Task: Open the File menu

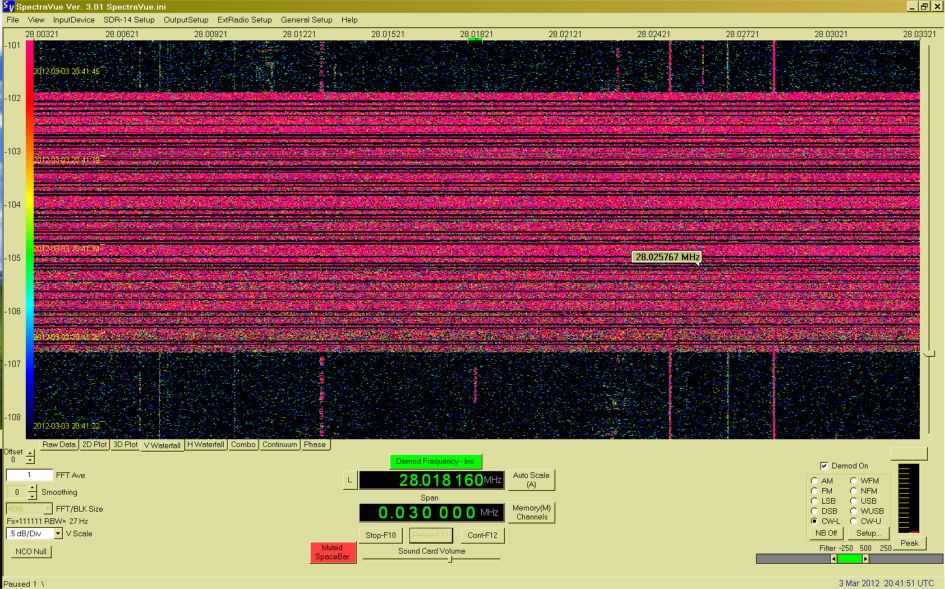Action: [13, 20]
